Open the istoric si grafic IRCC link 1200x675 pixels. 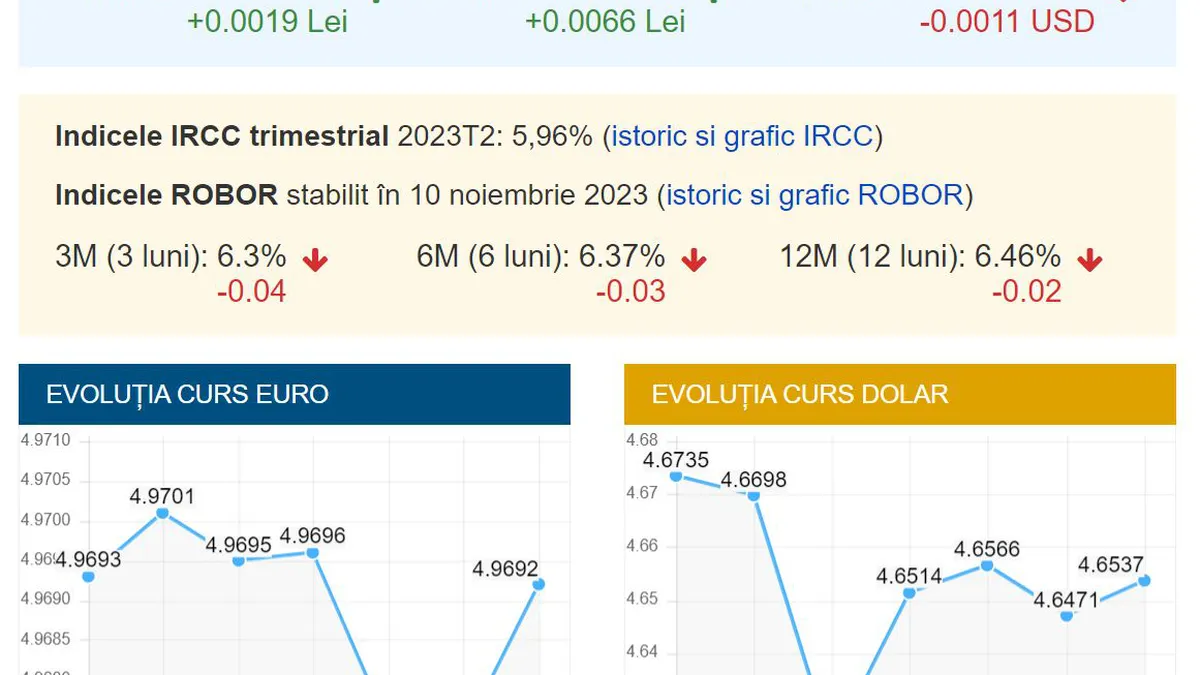[743, 136]
